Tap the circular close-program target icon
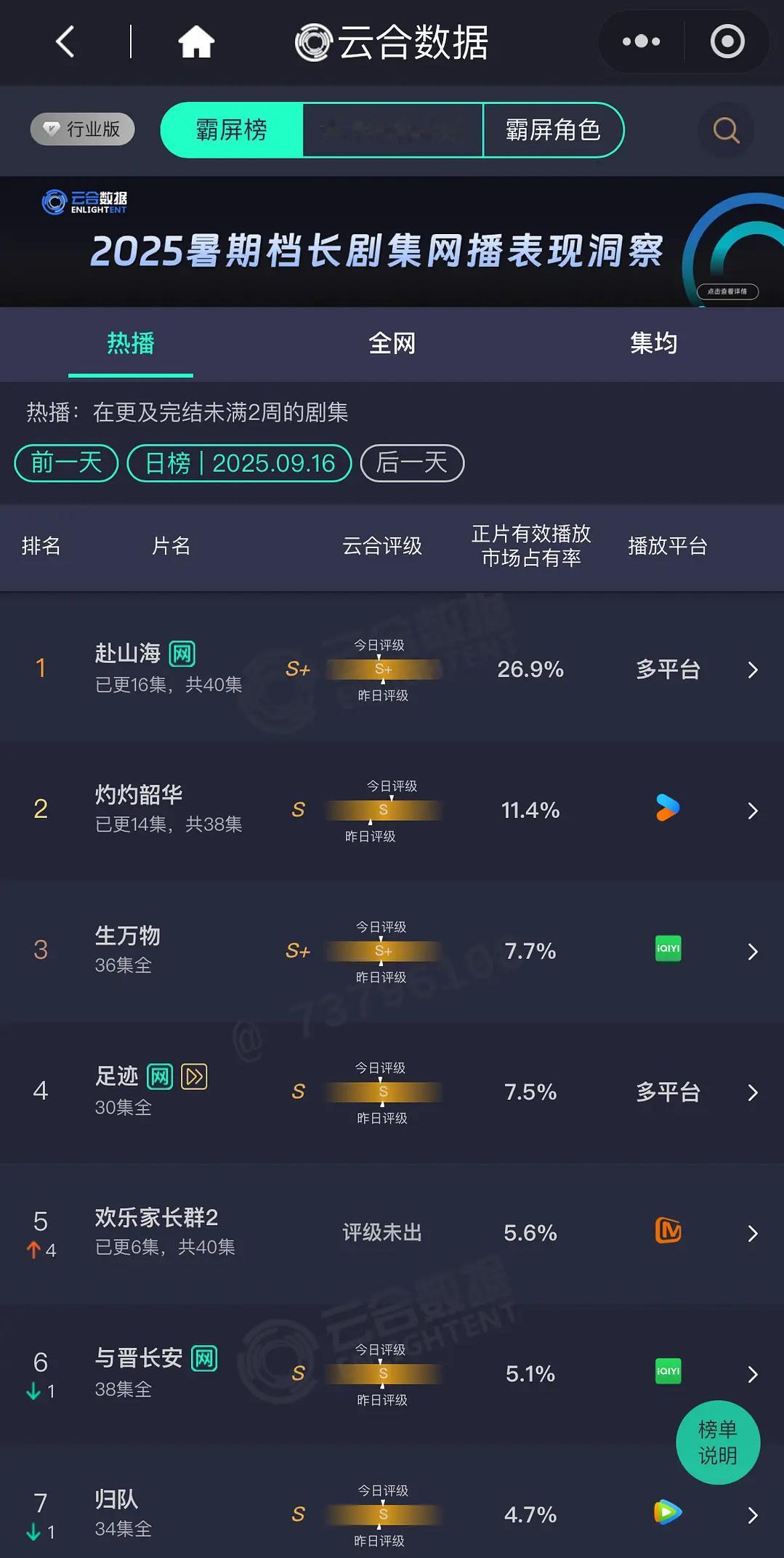Viewport: 784px width, 1558px height. pyautogui.click(x=727, y=41)
